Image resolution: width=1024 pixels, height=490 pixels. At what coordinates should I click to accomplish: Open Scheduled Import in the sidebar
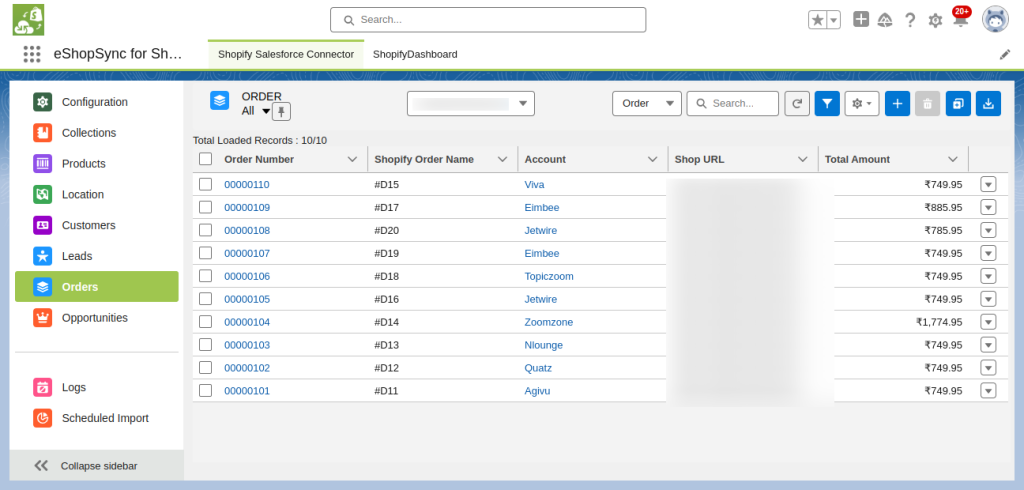click(97, 418)
